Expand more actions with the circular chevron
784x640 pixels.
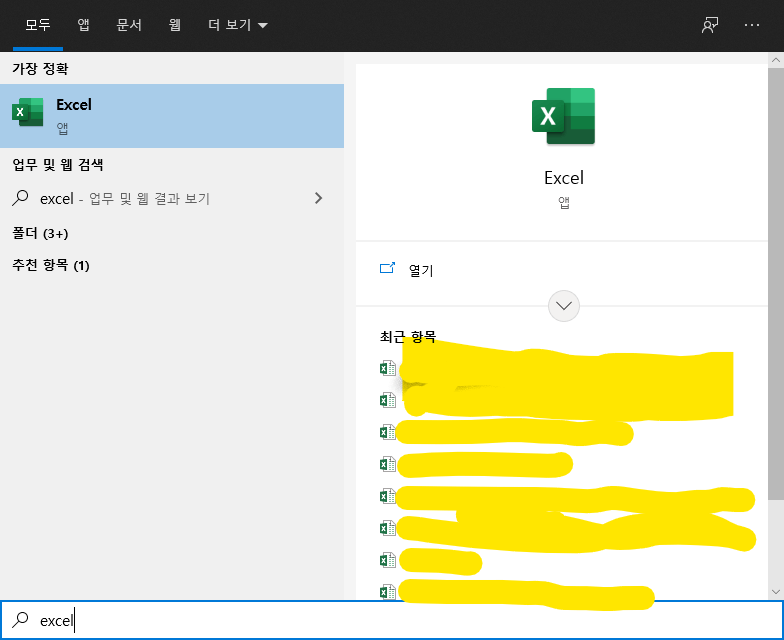pyautogui.click(x=564, y=306)
